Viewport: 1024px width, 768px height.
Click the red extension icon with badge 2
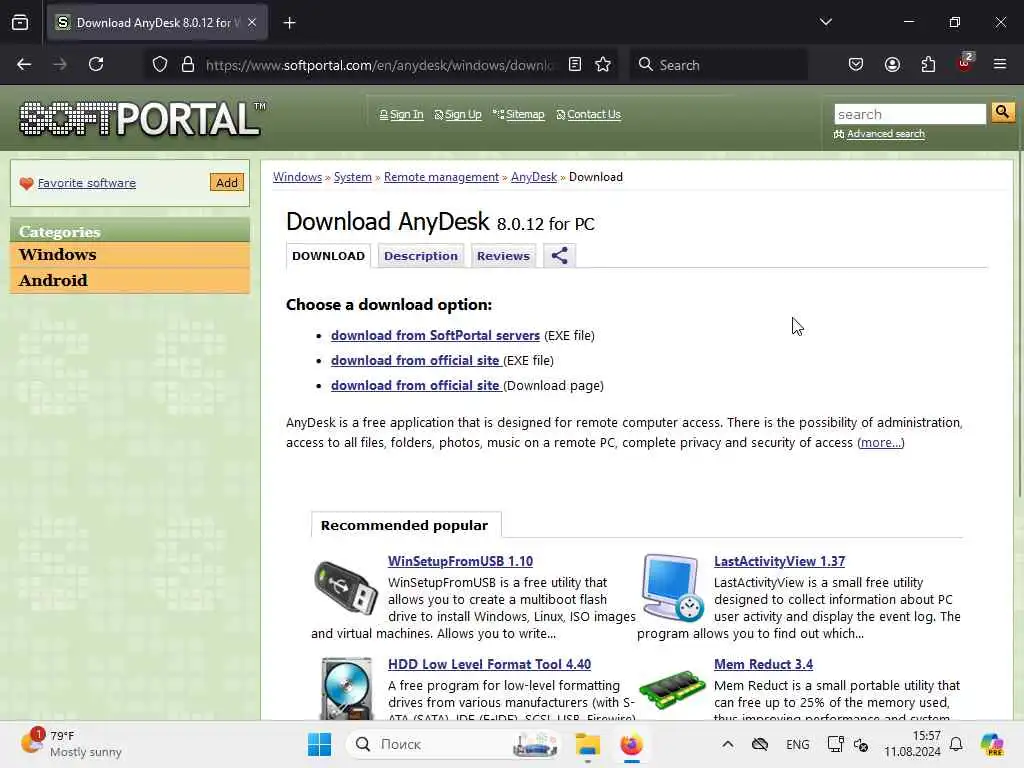[x=965, y=63]
